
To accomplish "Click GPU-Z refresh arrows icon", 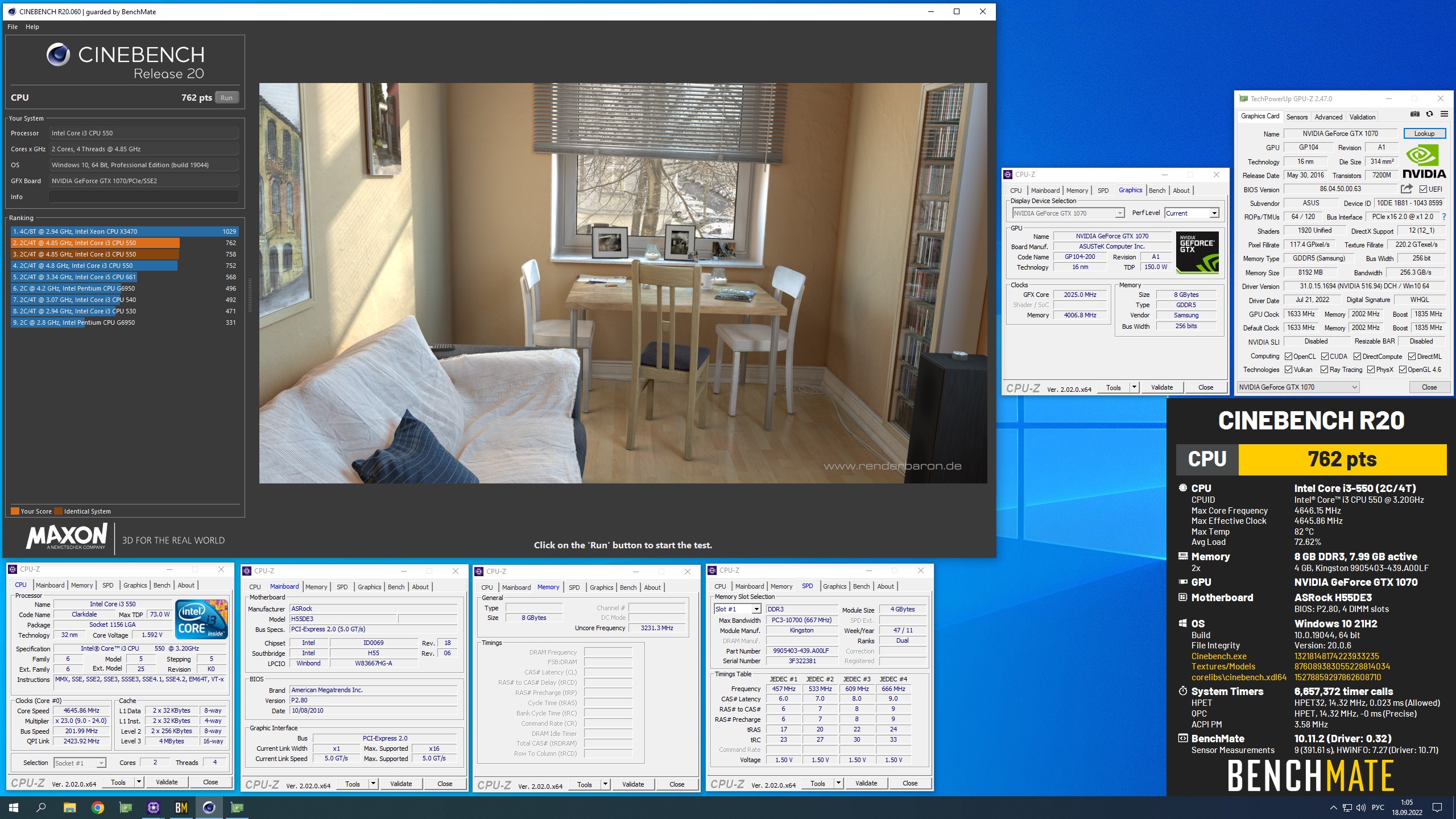I will click(1429, 114).
